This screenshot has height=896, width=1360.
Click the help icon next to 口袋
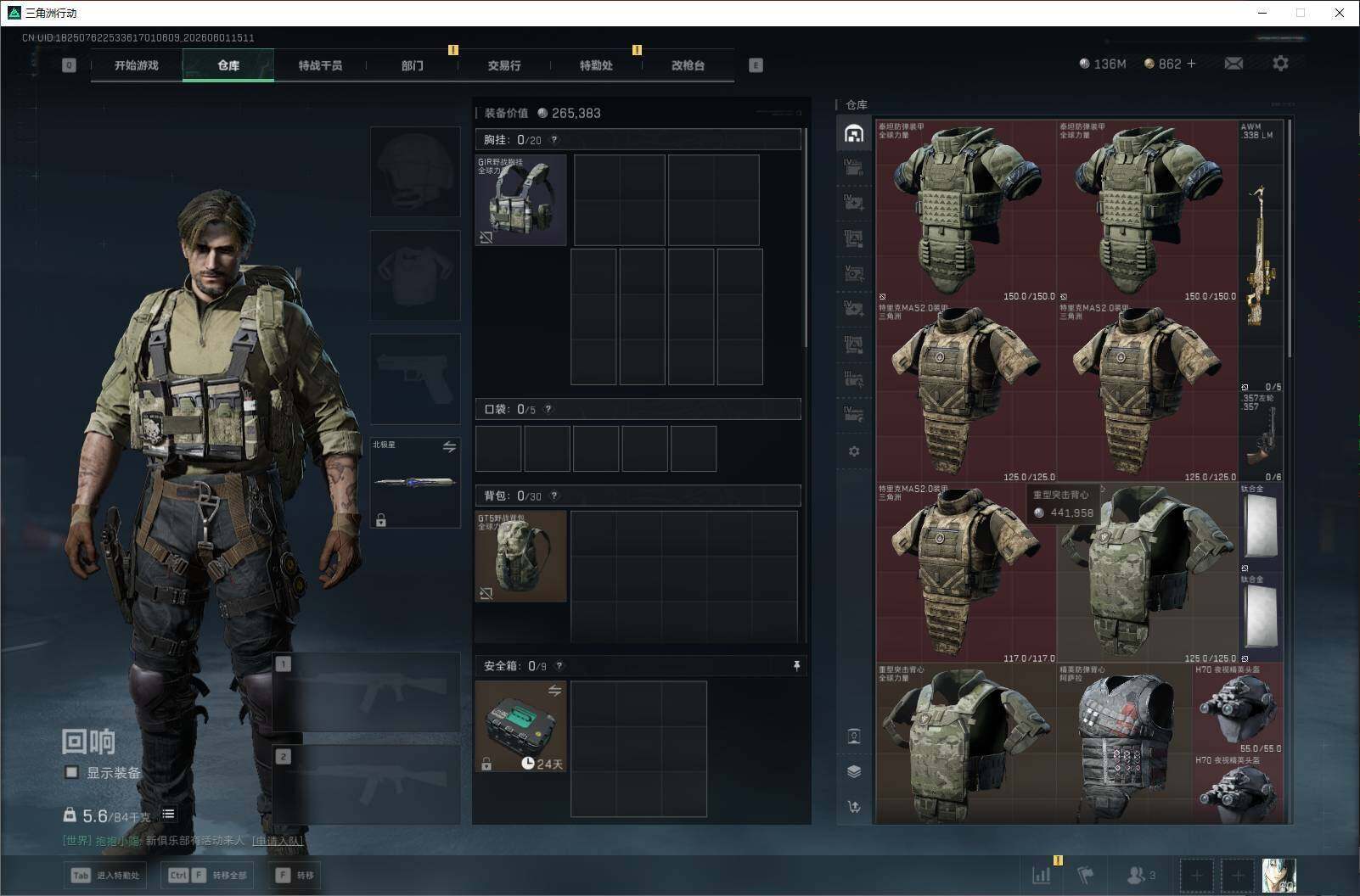pos(548,409)
